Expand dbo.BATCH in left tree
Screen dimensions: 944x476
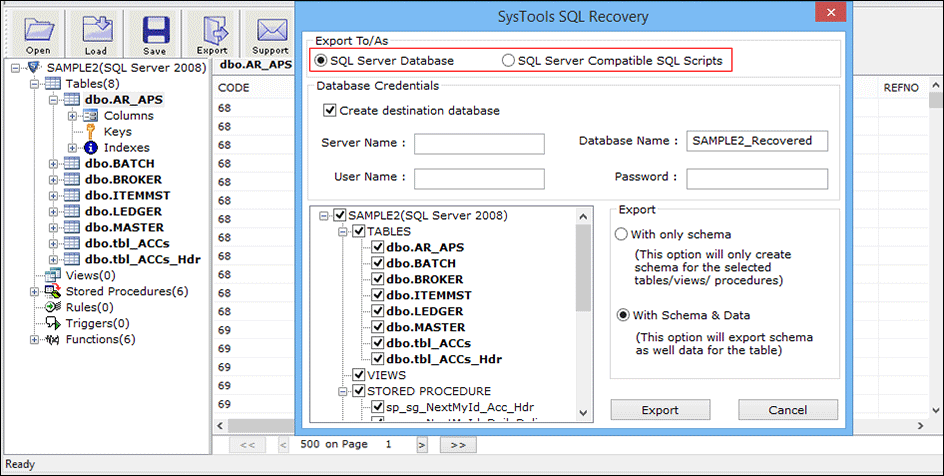coord(53,164)
